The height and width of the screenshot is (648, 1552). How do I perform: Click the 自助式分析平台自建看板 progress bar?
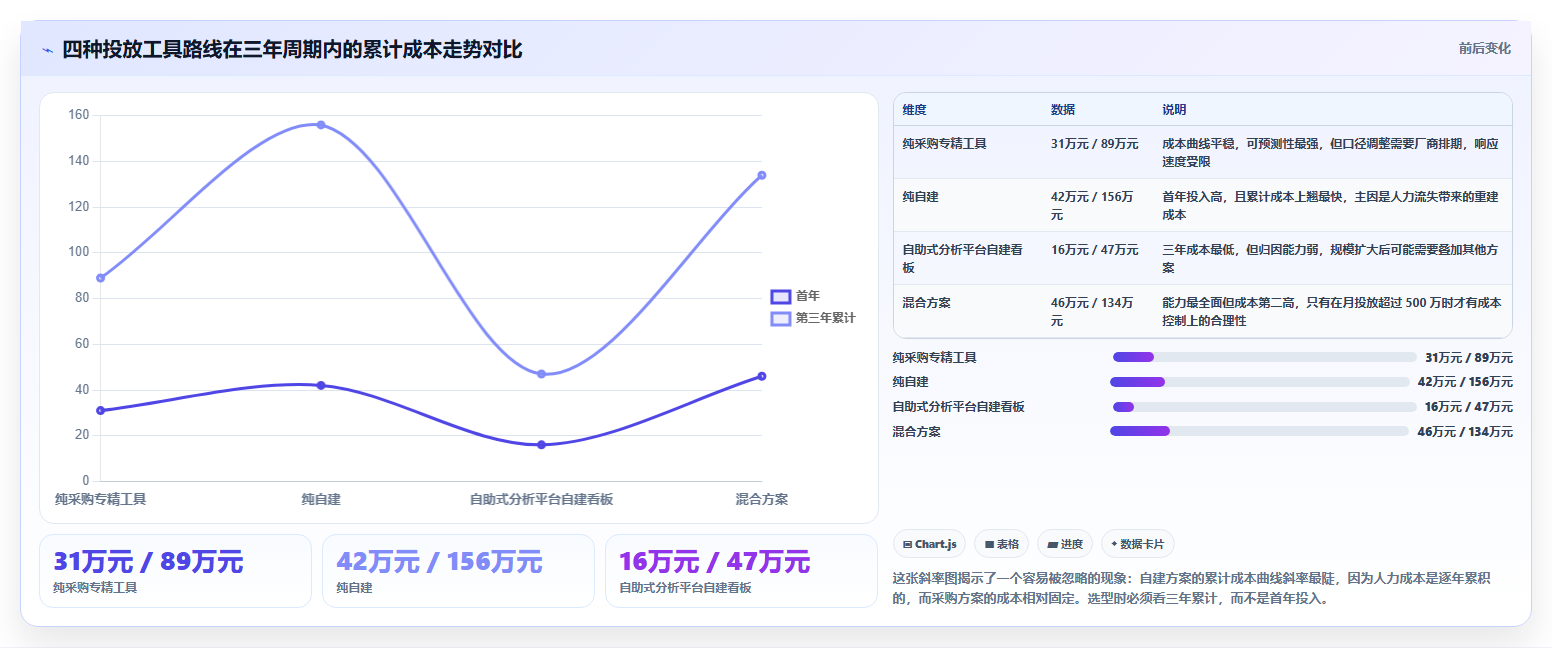coord(1265,407)
